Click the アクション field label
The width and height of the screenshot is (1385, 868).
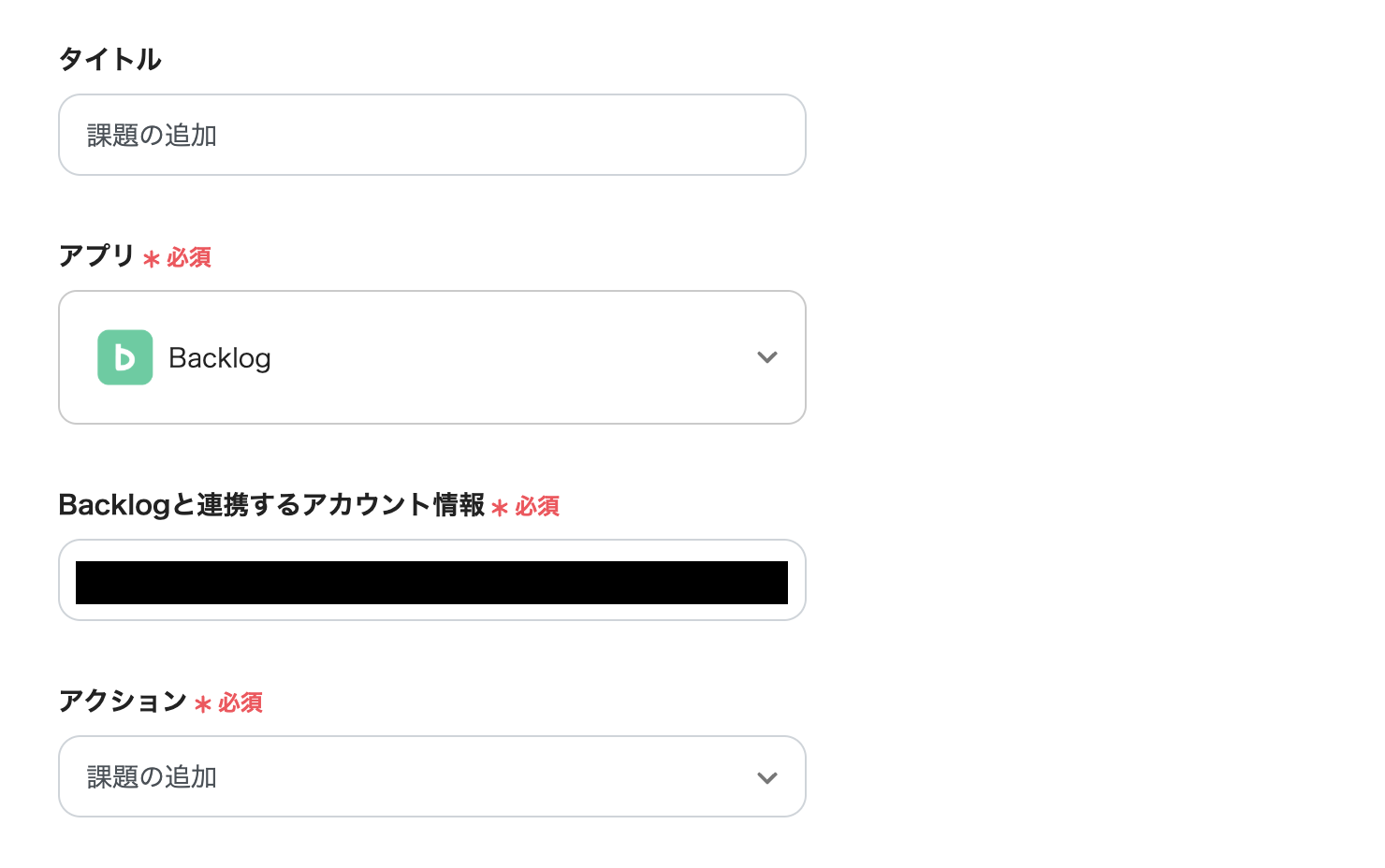tap(123, 701)
